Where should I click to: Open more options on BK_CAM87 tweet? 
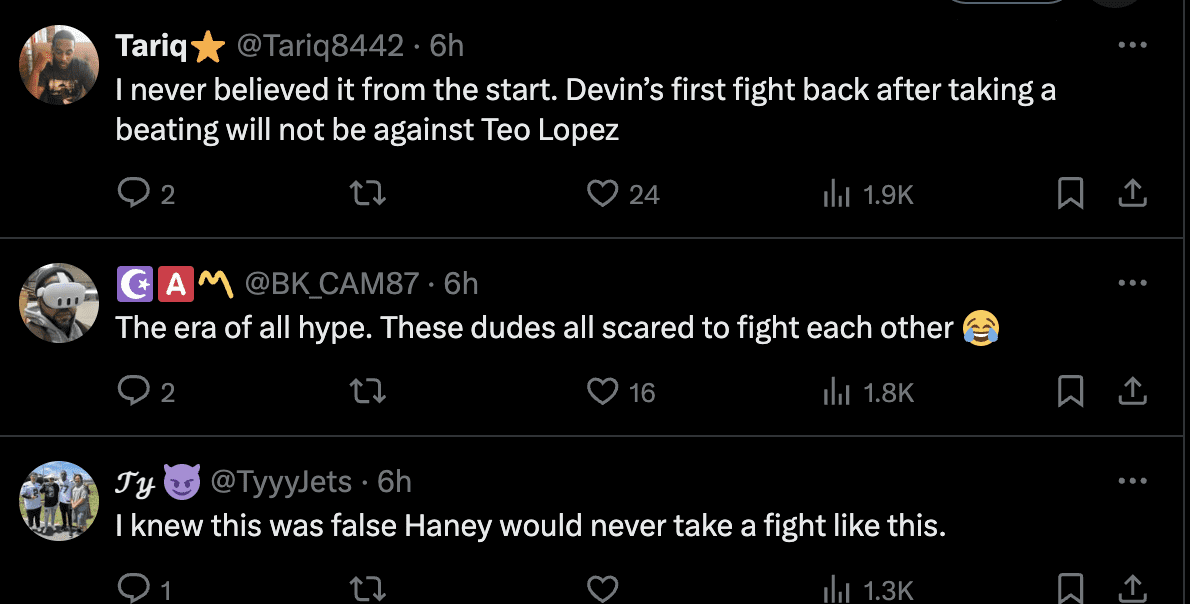1131,284
